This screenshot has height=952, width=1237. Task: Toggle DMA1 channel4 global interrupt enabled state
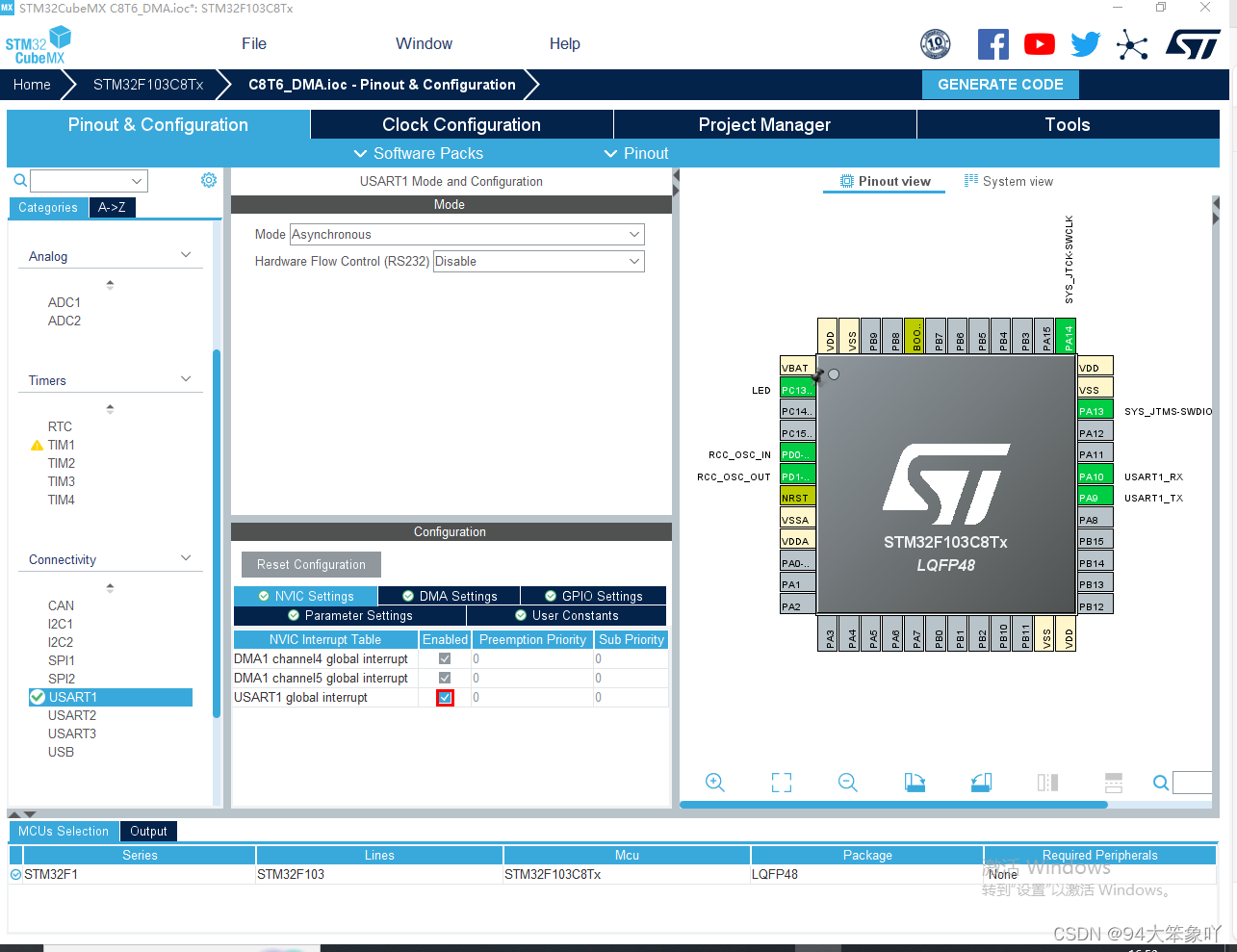pos(444,658)
